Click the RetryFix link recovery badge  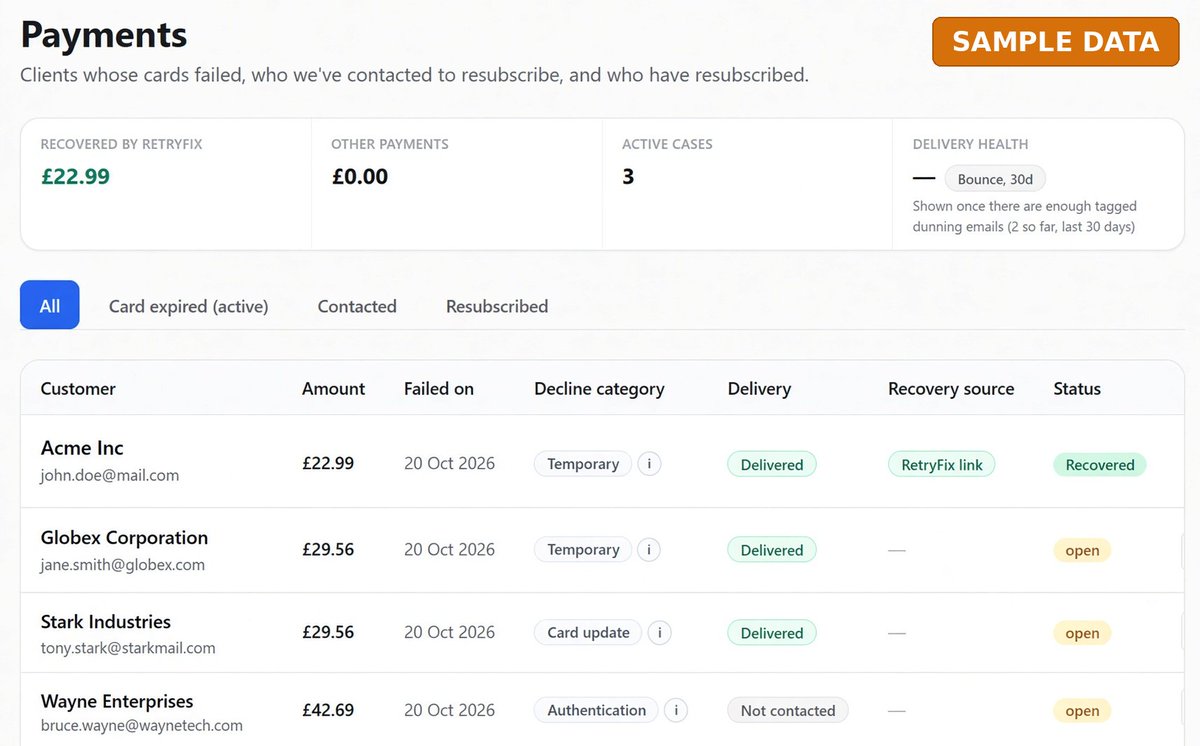pos(942,464)
